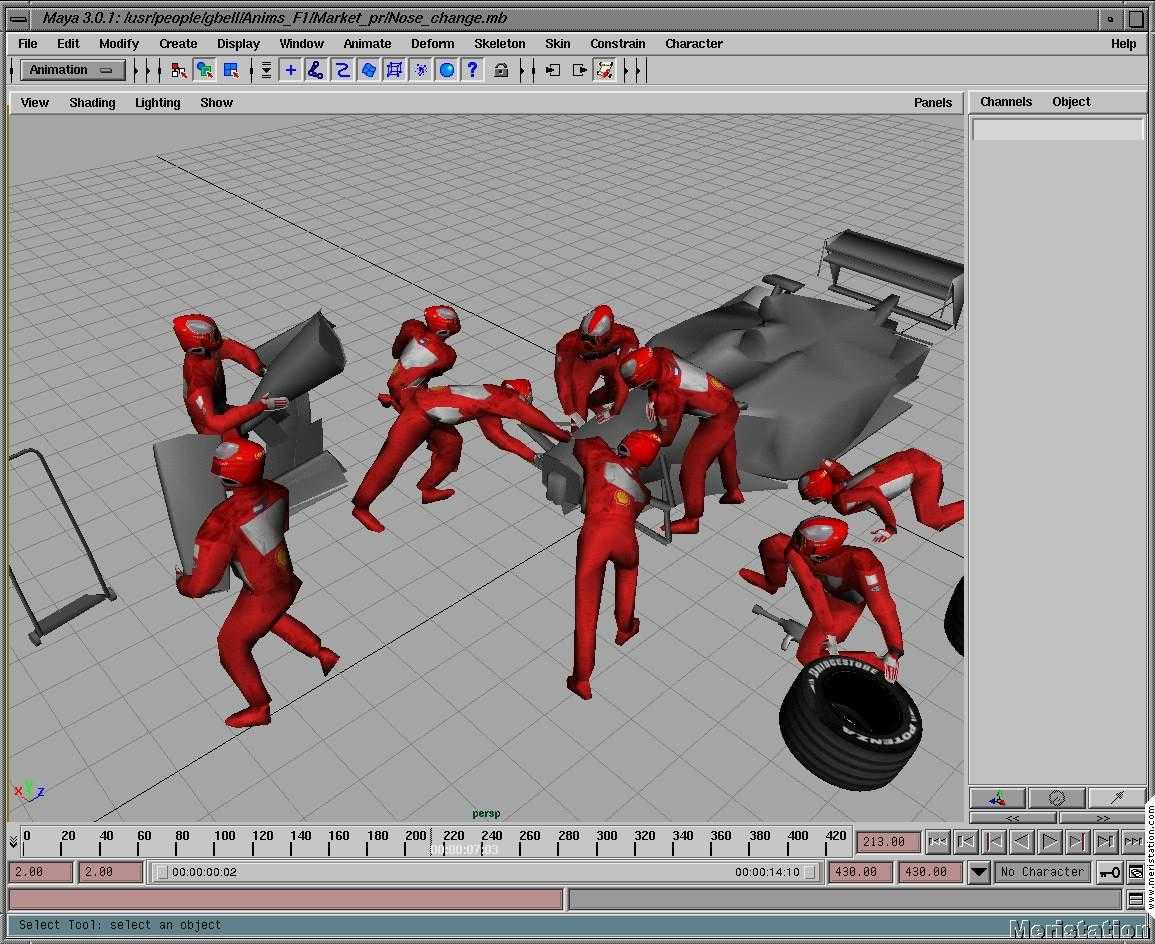The image size is (1155, 944).
Task: Click the >> next layer button
Action: pos(1102,817)
